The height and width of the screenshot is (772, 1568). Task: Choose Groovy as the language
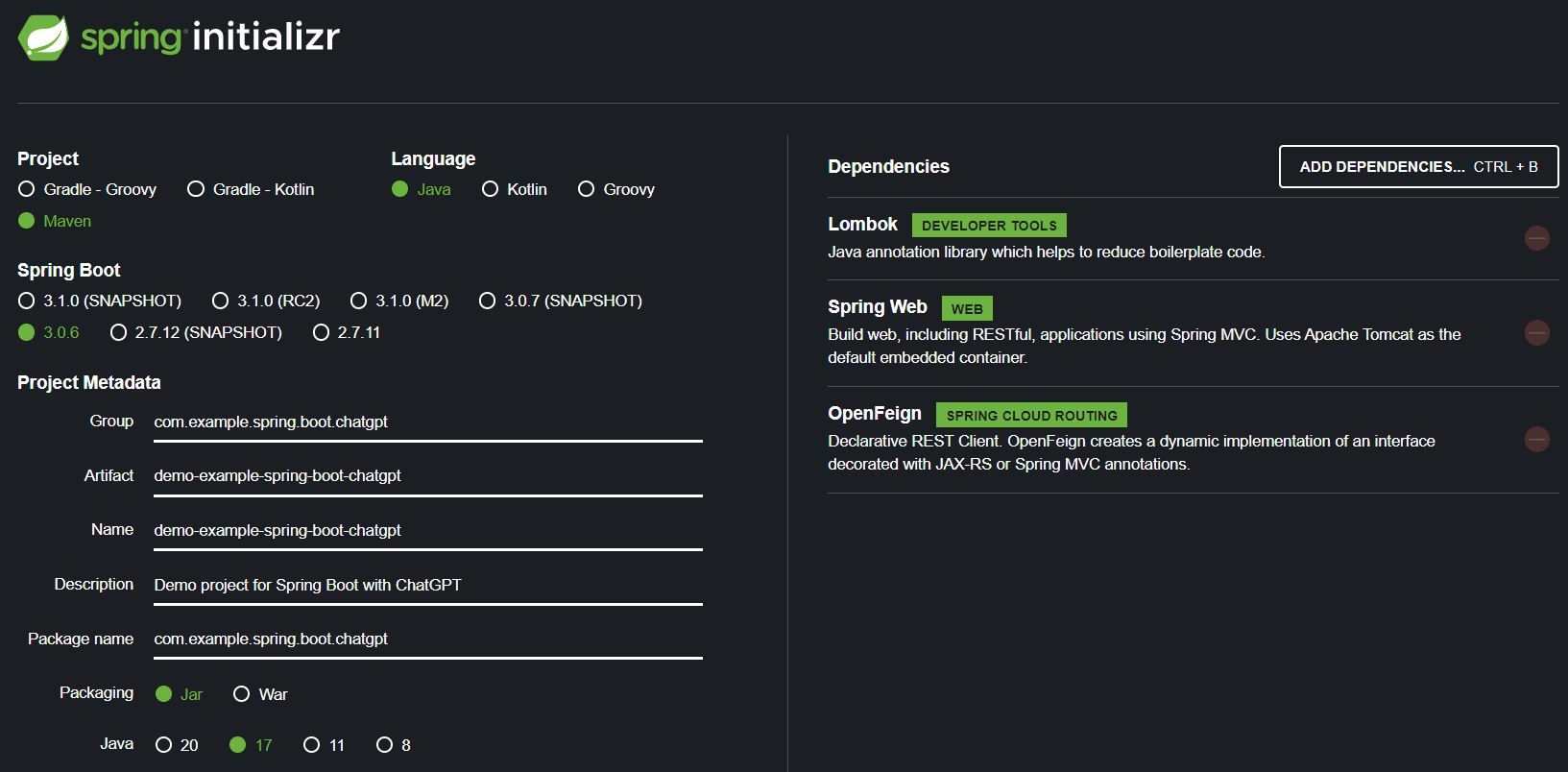[616, 189]
